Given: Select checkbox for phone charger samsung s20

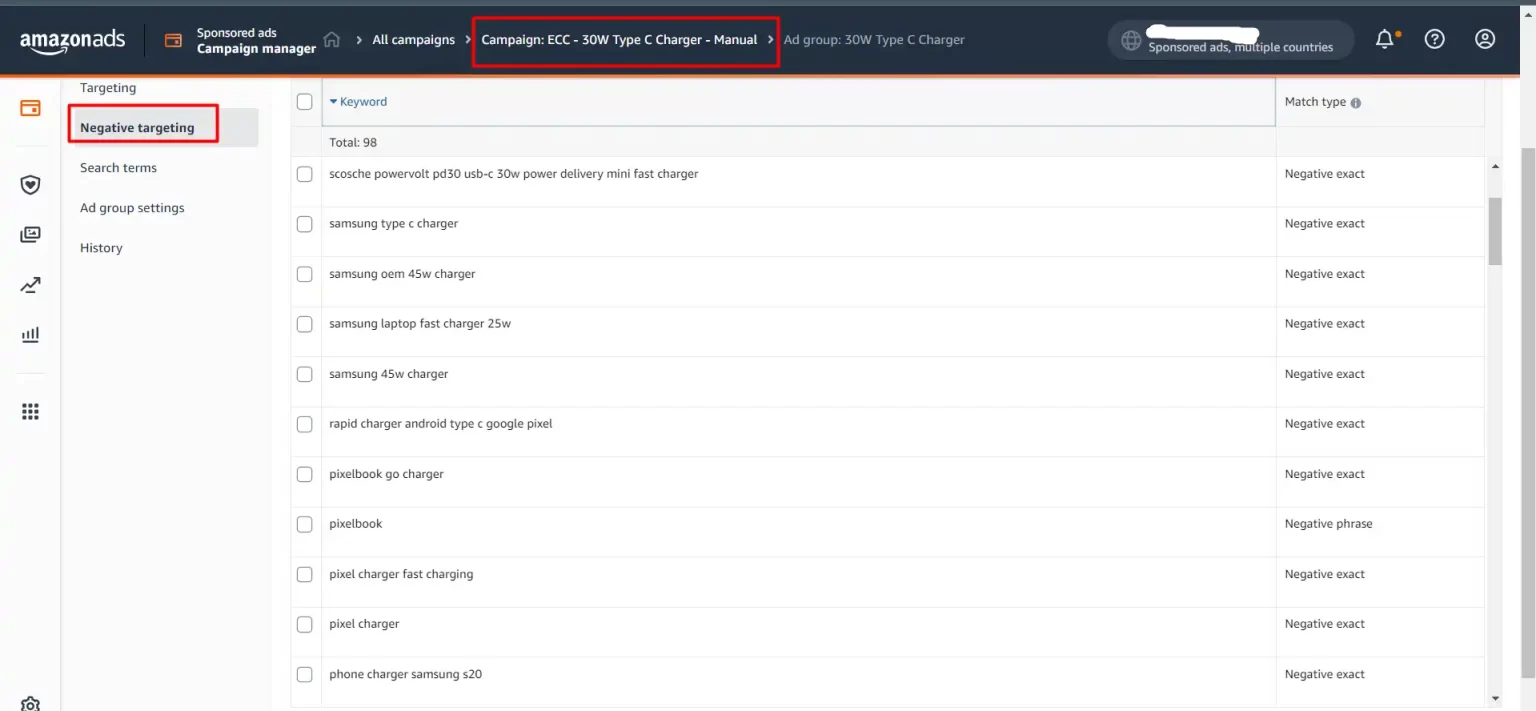Looking at the screenshot, I should point(305,674).
